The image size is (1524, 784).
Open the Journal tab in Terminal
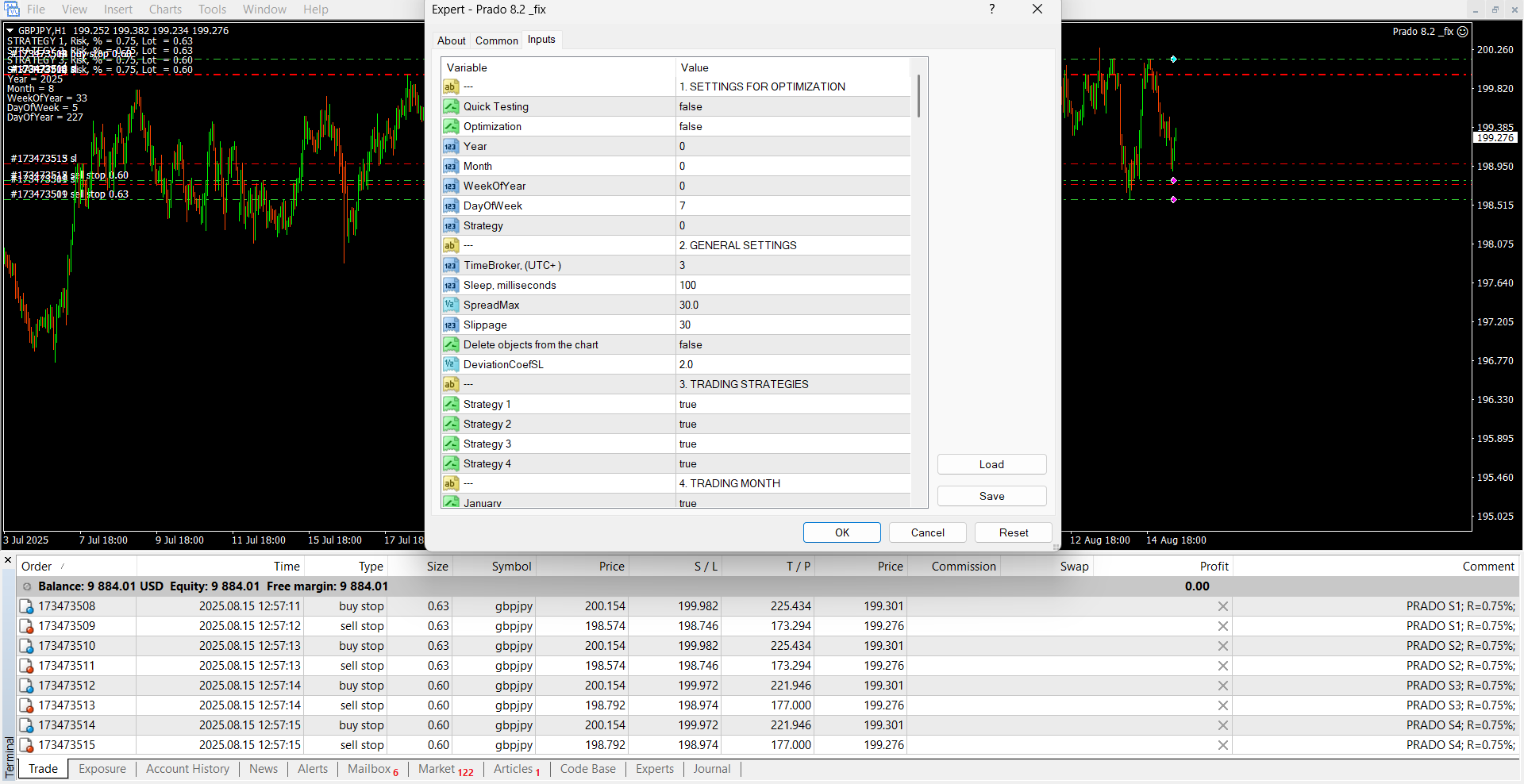[712, 769]
